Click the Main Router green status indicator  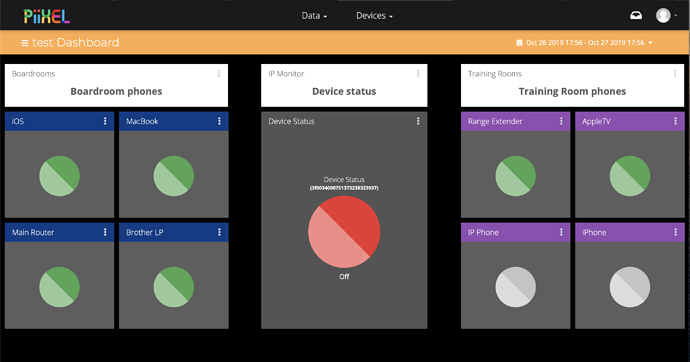pos(59,287)
